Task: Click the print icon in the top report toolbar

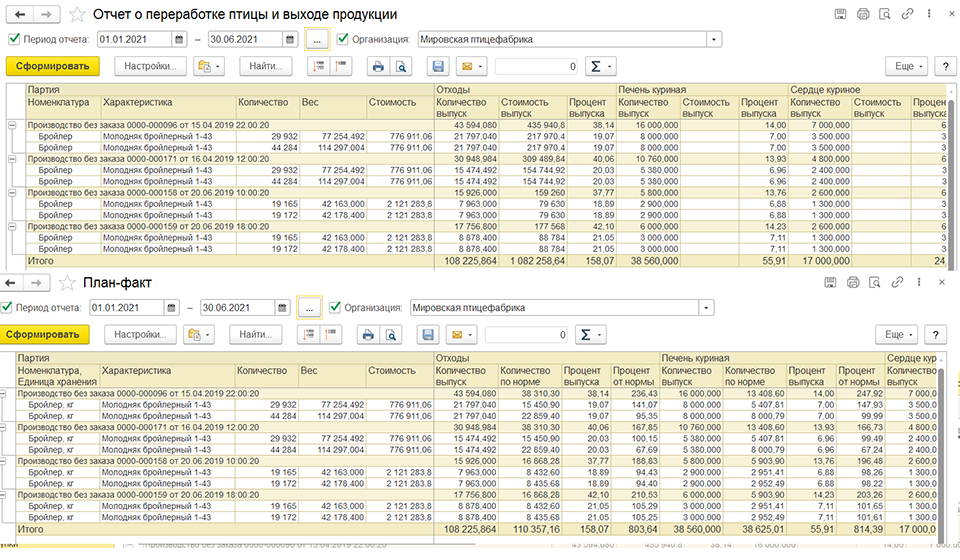Action: [378, 66]
